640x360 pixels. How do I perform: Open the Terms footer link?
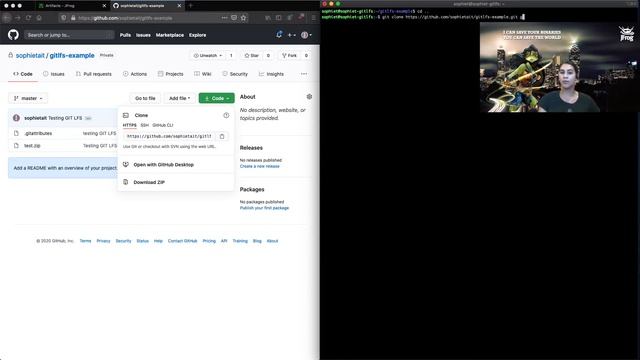click(85, 241)
